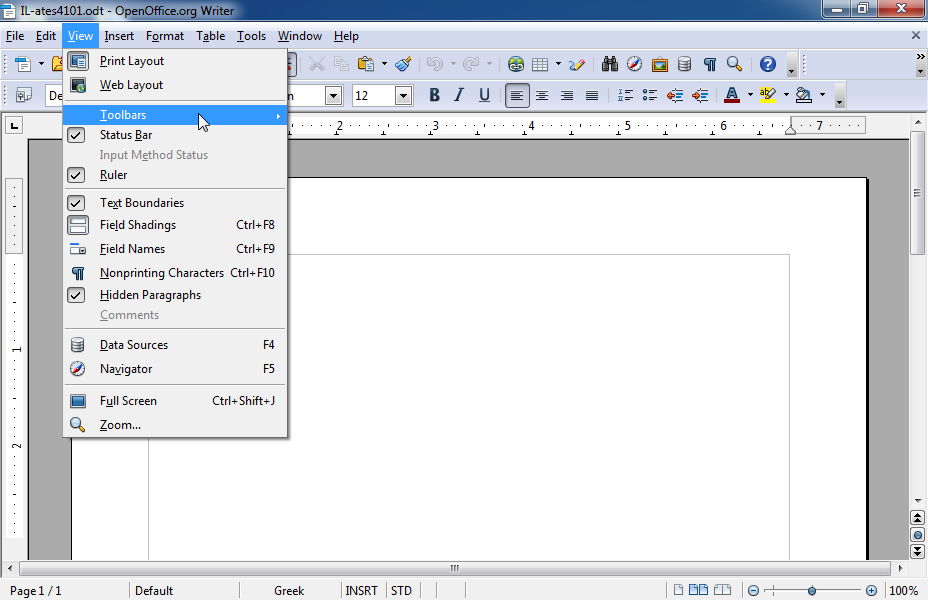Click the zoom slider handle
Viewport: 928px width, 600px height.
click(812, 591)
